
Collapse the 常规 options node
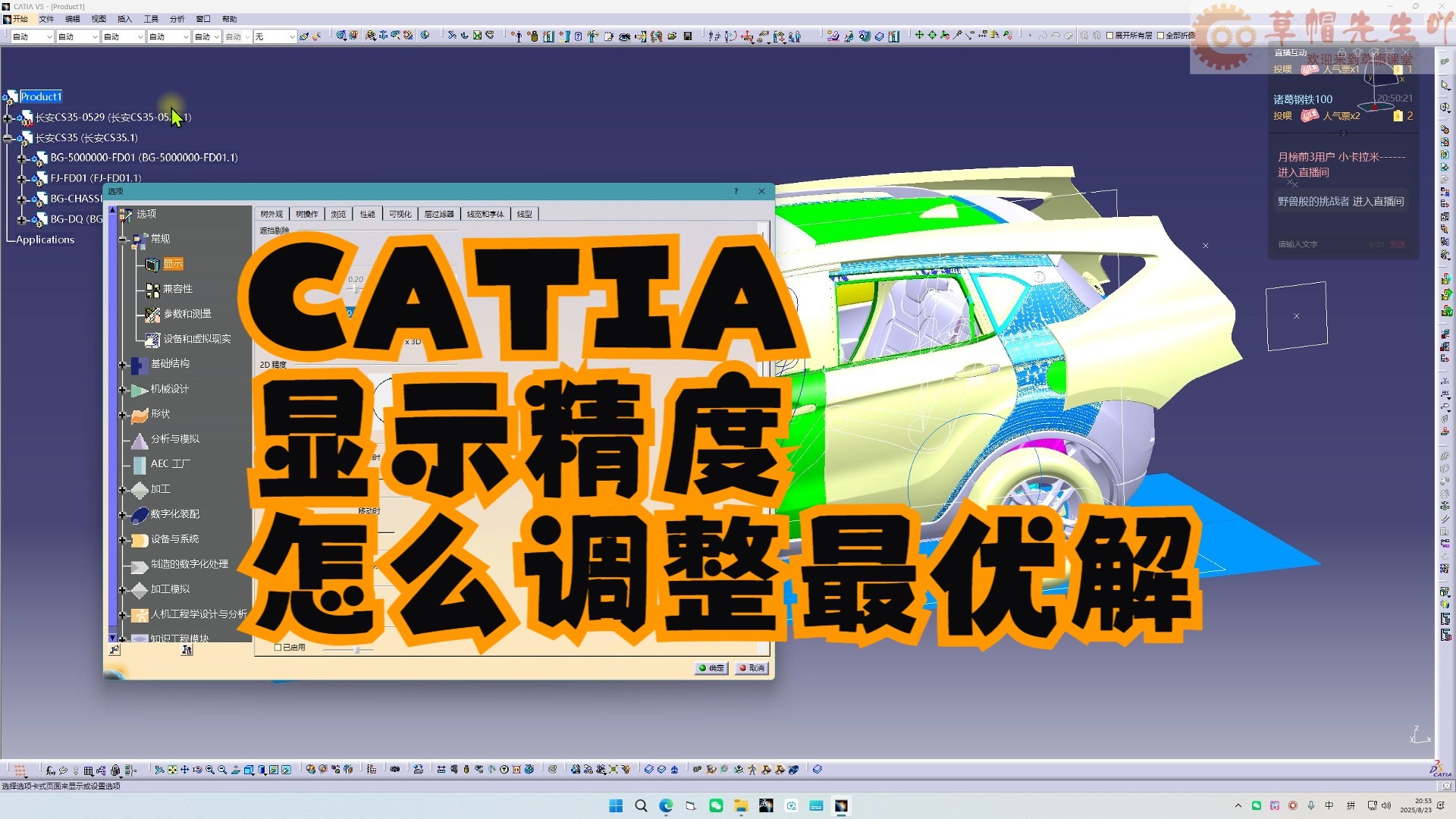(122, 239)
